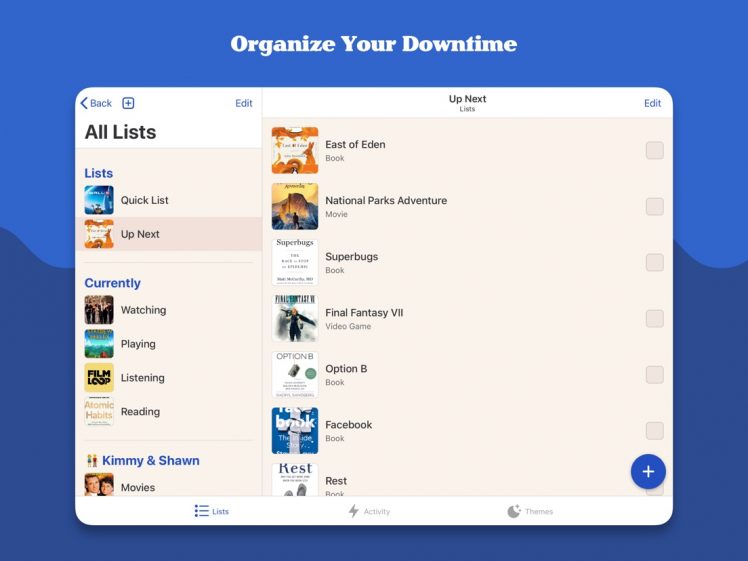The height and width of the screenshot is (561, 748).
Task: Open the Playing list icon
Action: pyautogui.click(x=99, y=344)
